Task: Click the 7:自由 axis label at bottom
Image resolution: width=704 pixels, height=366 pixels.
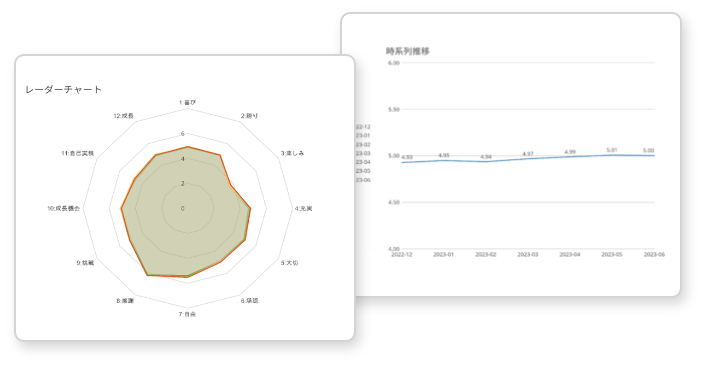Action: tap(187, 314)
